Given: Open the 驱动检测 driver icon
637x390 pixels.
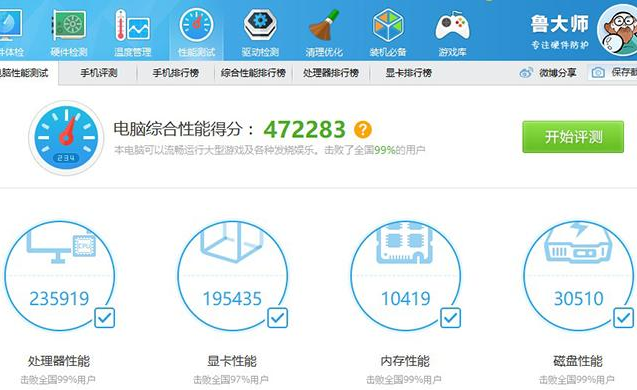Looking at the screenshot, I should [x=260, y=25].
